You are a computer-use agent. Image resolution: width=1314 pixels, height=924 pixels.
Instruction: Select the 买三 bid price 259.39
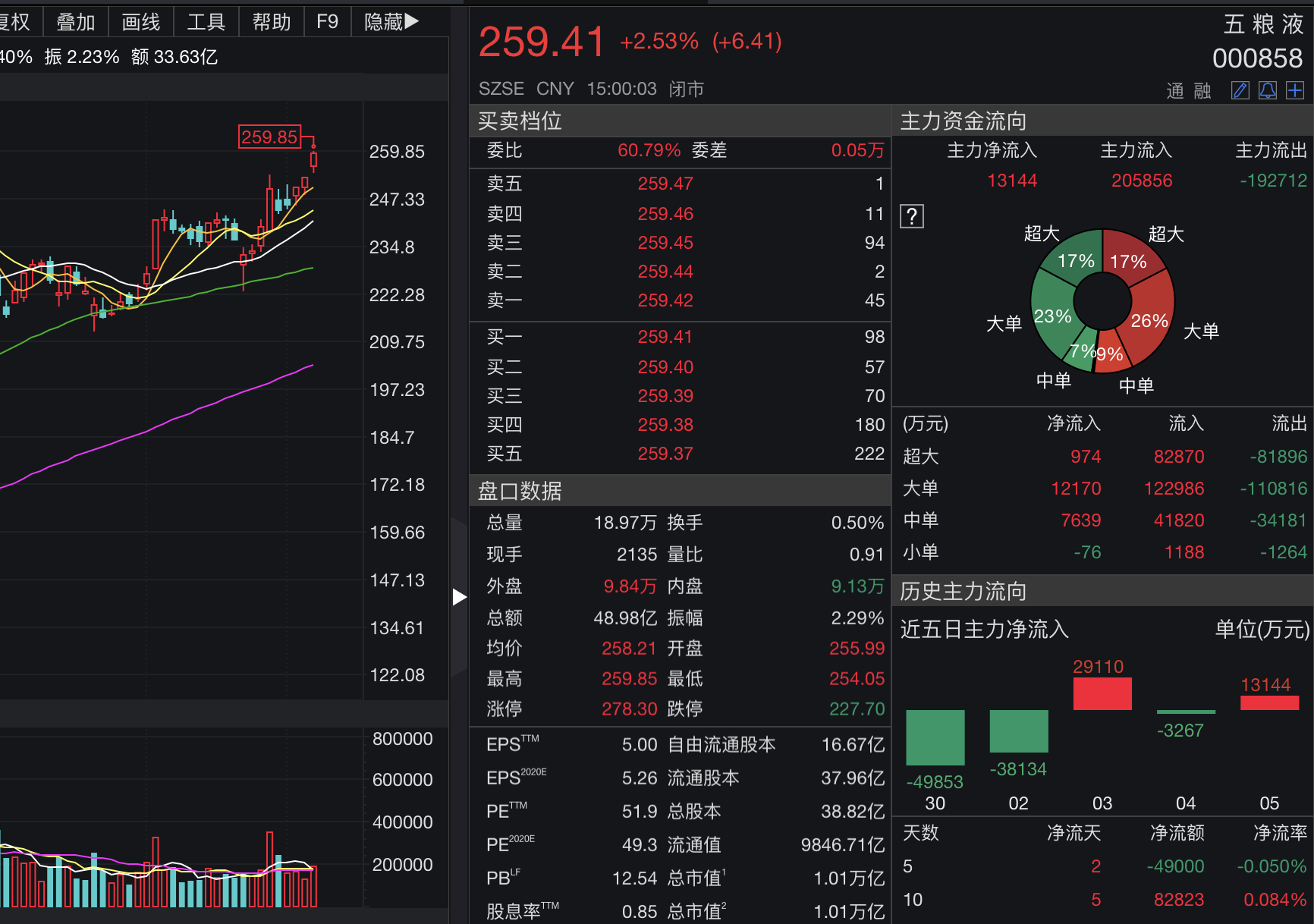665,396
